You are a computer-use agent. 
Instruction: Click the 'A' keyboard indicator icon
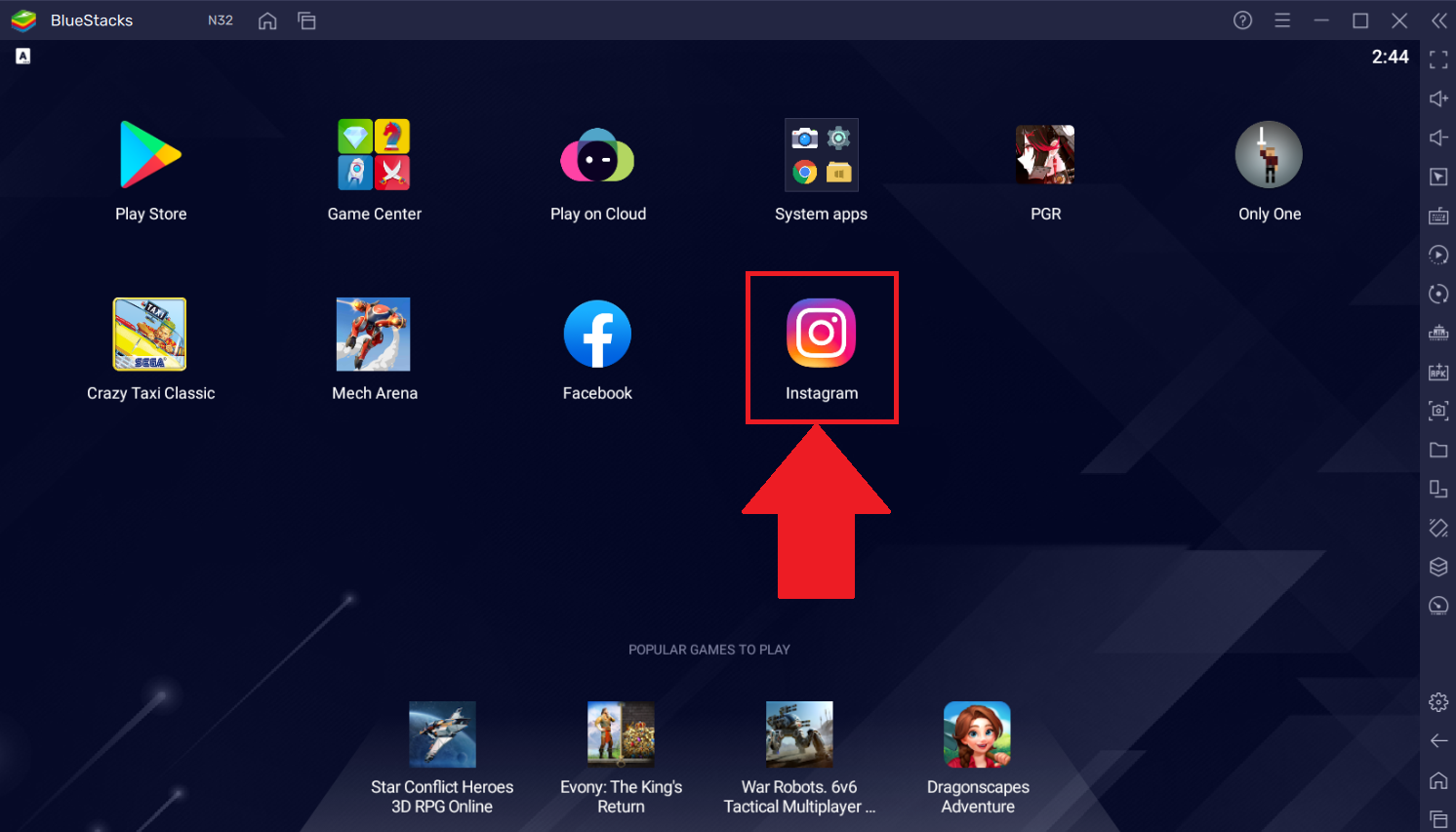[x=22, y=57]
